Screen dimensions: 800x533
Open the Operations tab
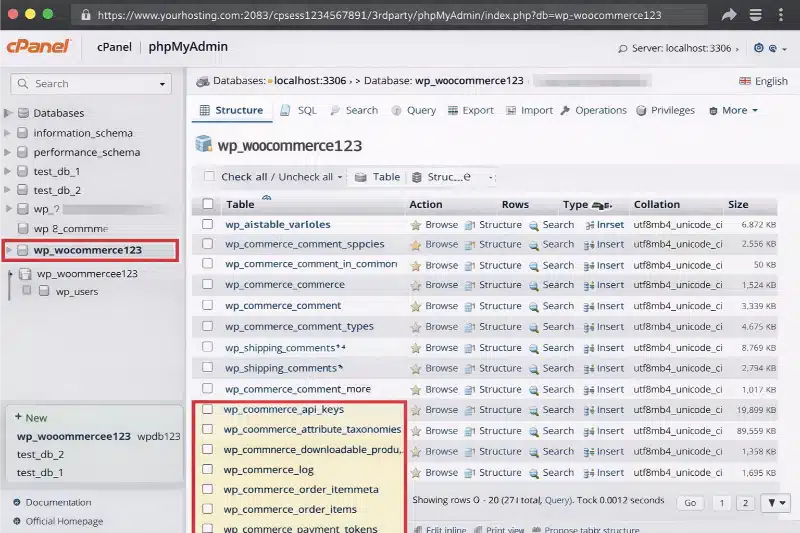(x=593, y=111)
